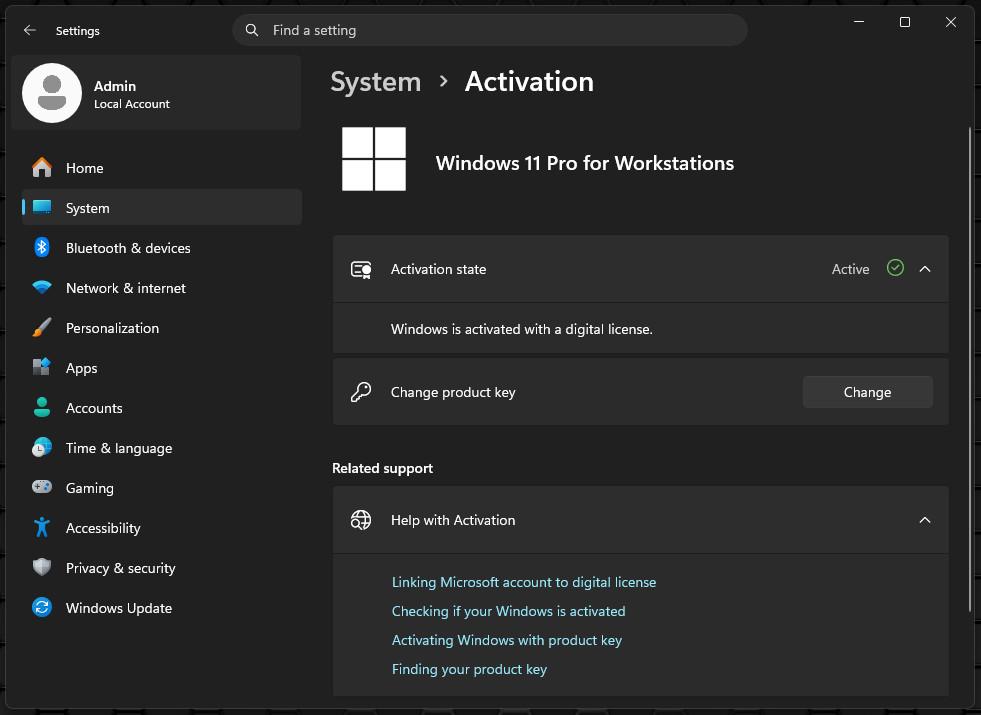Open Gaming settings
Image resolution: width=981 pixels, height=715 pixels.
click(x=161, y=488)
